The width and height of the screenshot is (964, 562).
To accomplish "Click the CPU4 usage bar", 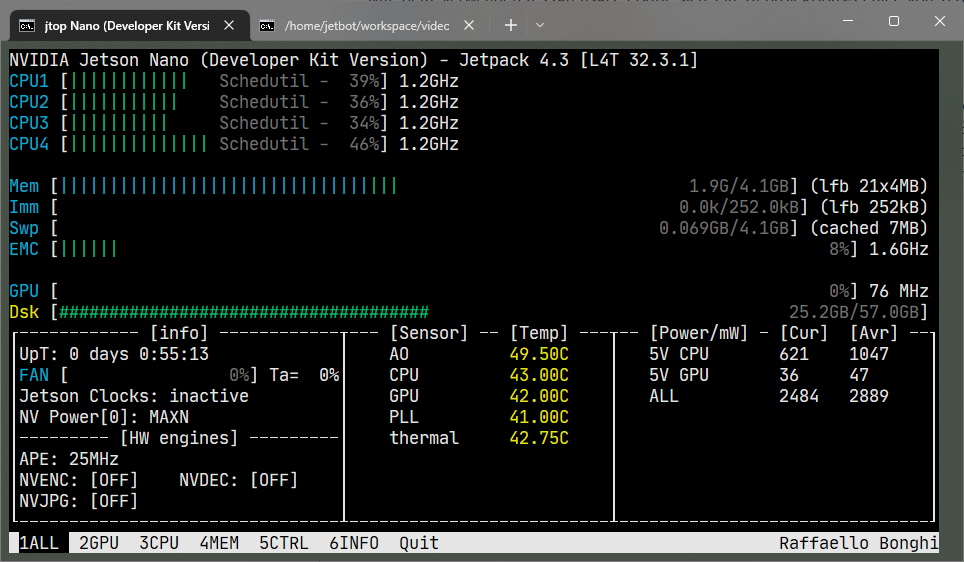I will pos(138,144).
